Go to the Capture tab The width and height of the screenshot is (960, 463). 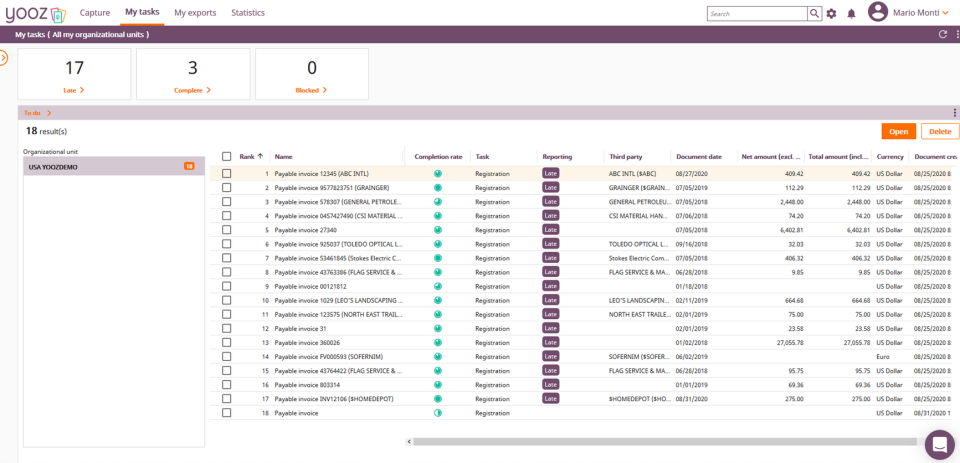click(x=95, y=13)
